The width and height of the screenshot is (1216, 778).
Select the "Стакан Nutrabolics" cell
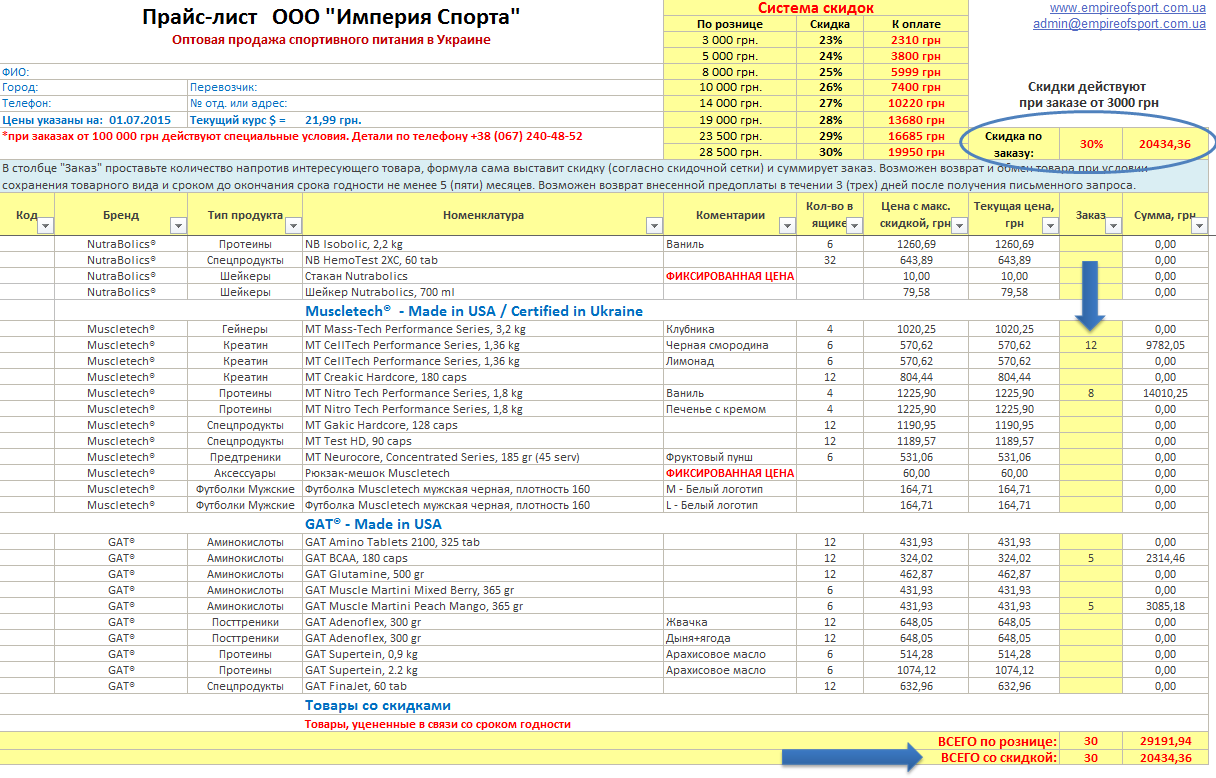coord(482,276)
